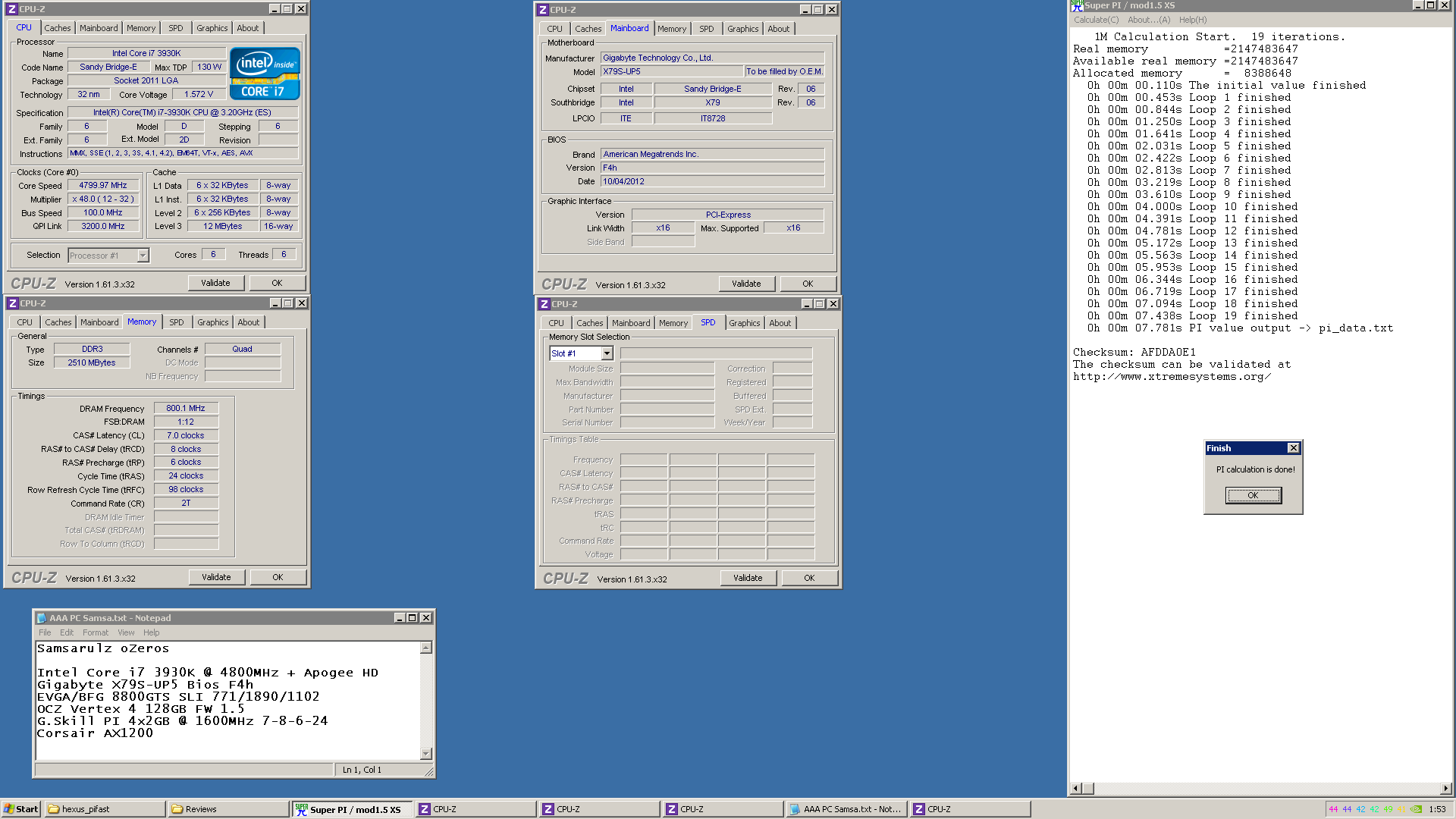
Task: Confirm the PI calculation is done dialog with OK
Action: (1253, 495)
